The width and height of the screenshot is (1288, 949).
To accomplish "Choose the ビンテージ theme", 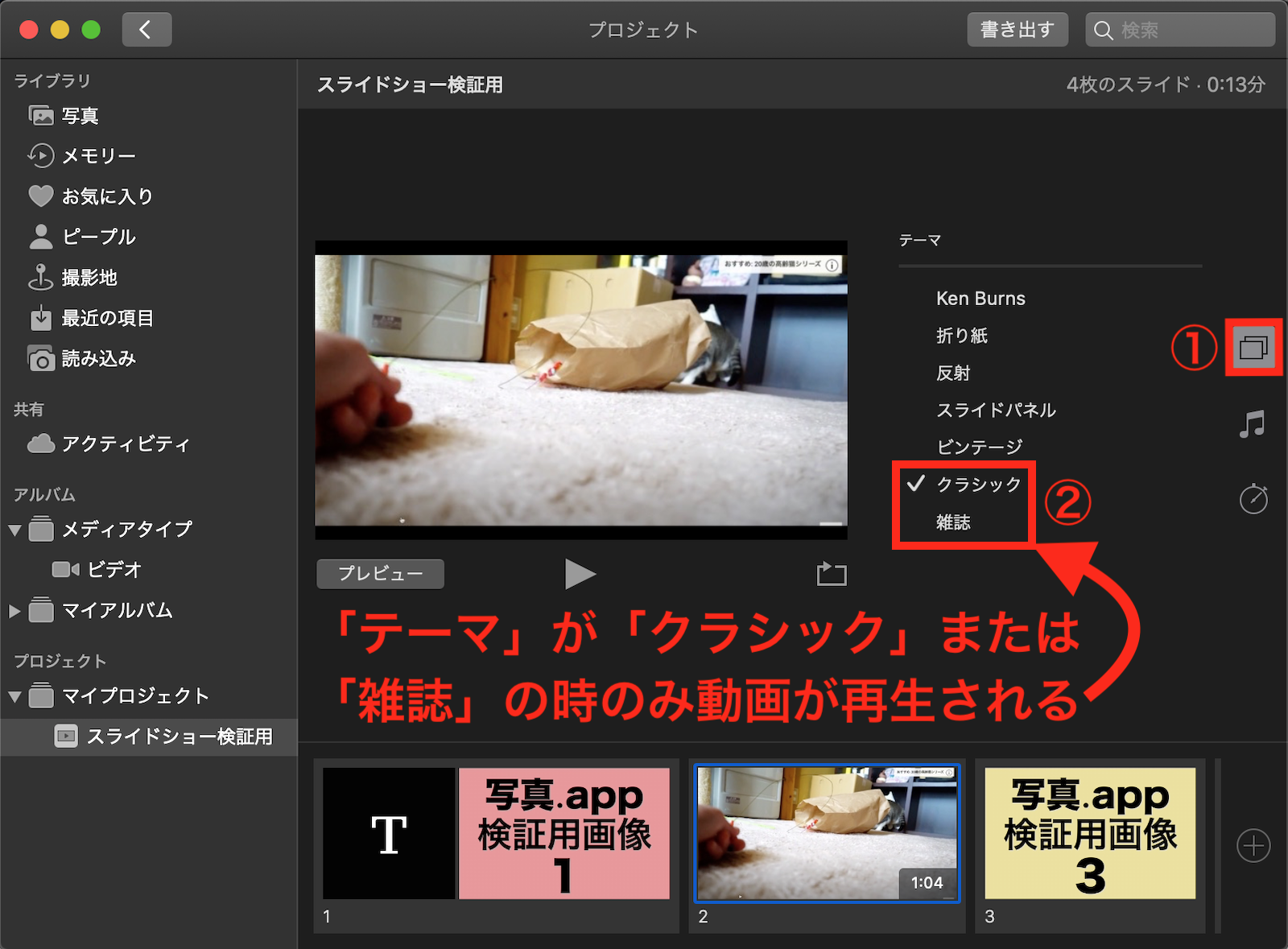I will [x=980, y=448].
